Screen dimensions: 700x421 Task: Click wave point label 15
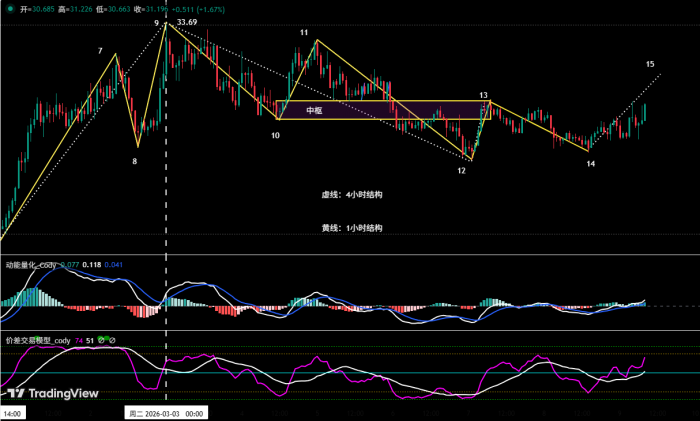[x=650, y=64]
